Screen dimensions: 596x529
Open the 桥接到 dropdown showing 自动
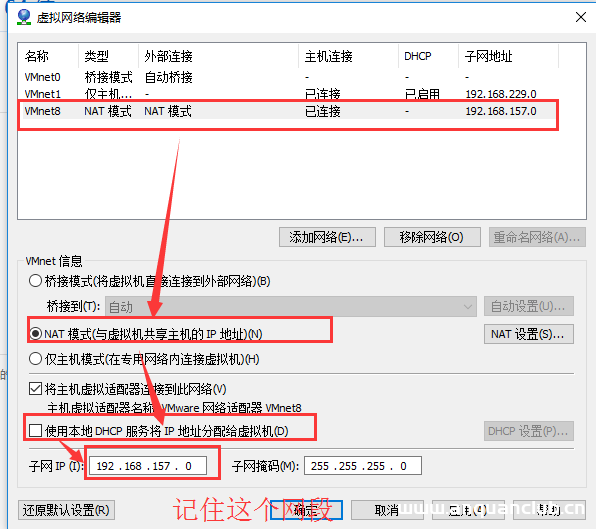pos(291,306)
